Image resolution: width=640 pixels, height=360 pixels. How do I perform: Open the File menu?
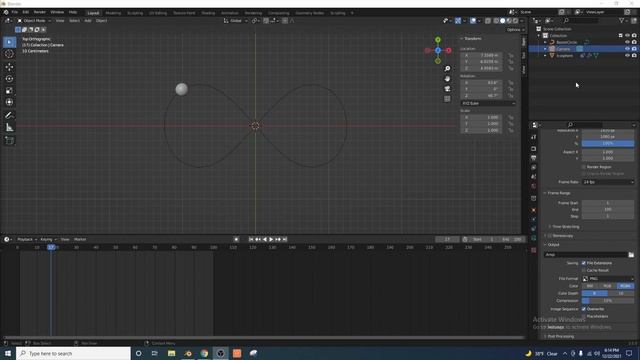click(15, 12)
